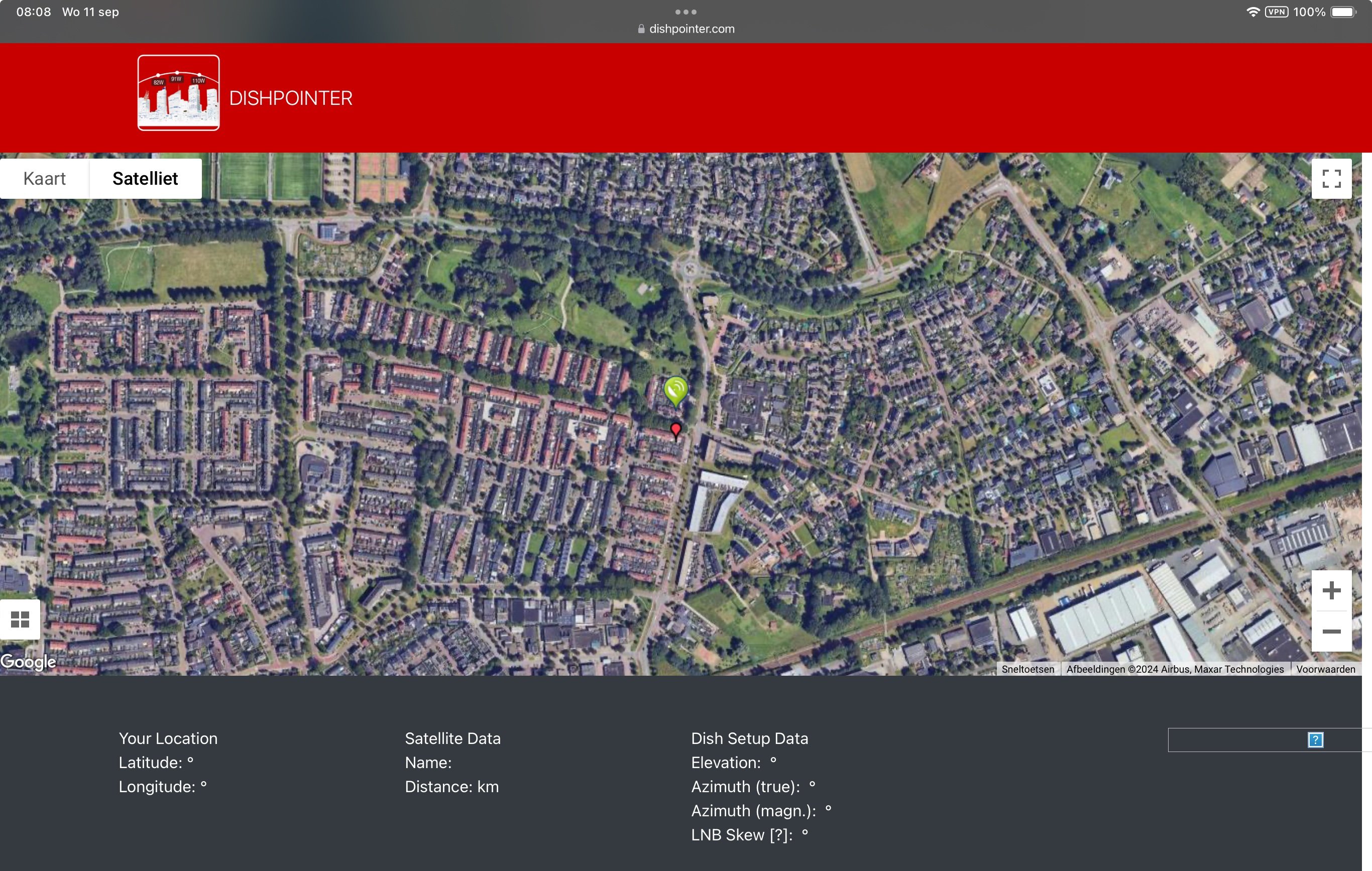Tap the VPN status indicator
The width and height of the screenshot is (1372, 871).
(1276, 12)
